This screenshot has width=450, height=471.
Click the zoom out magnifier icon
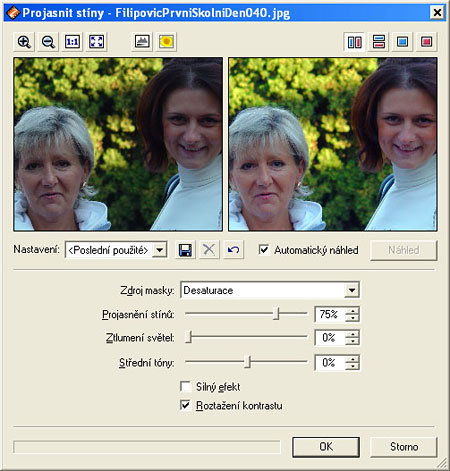coord(48,42)
